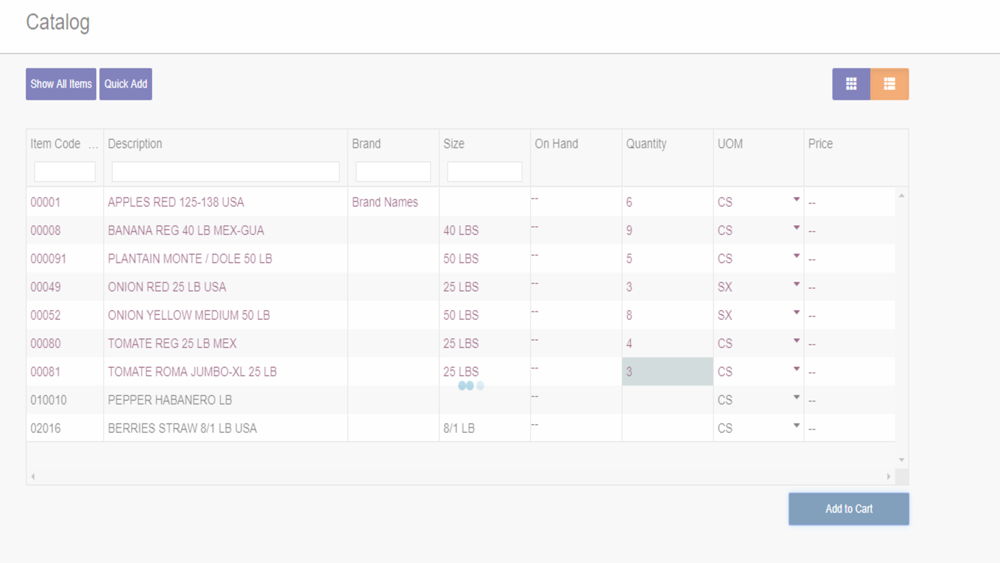
Task: Switch to list view icon
Action: point(889,84)
